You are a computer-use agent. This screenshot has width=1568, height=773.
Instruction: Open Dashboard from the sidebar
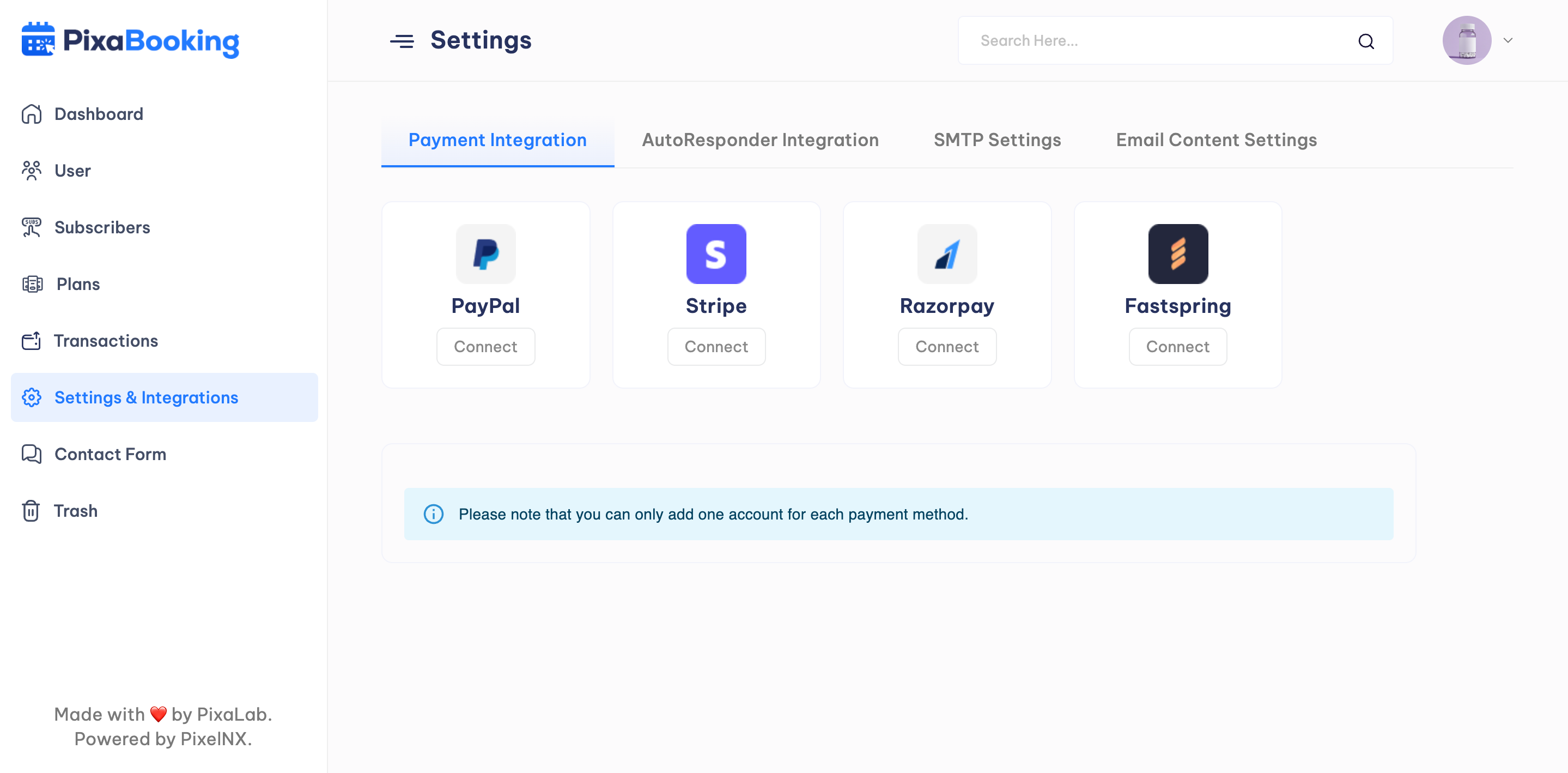(165, 114)
